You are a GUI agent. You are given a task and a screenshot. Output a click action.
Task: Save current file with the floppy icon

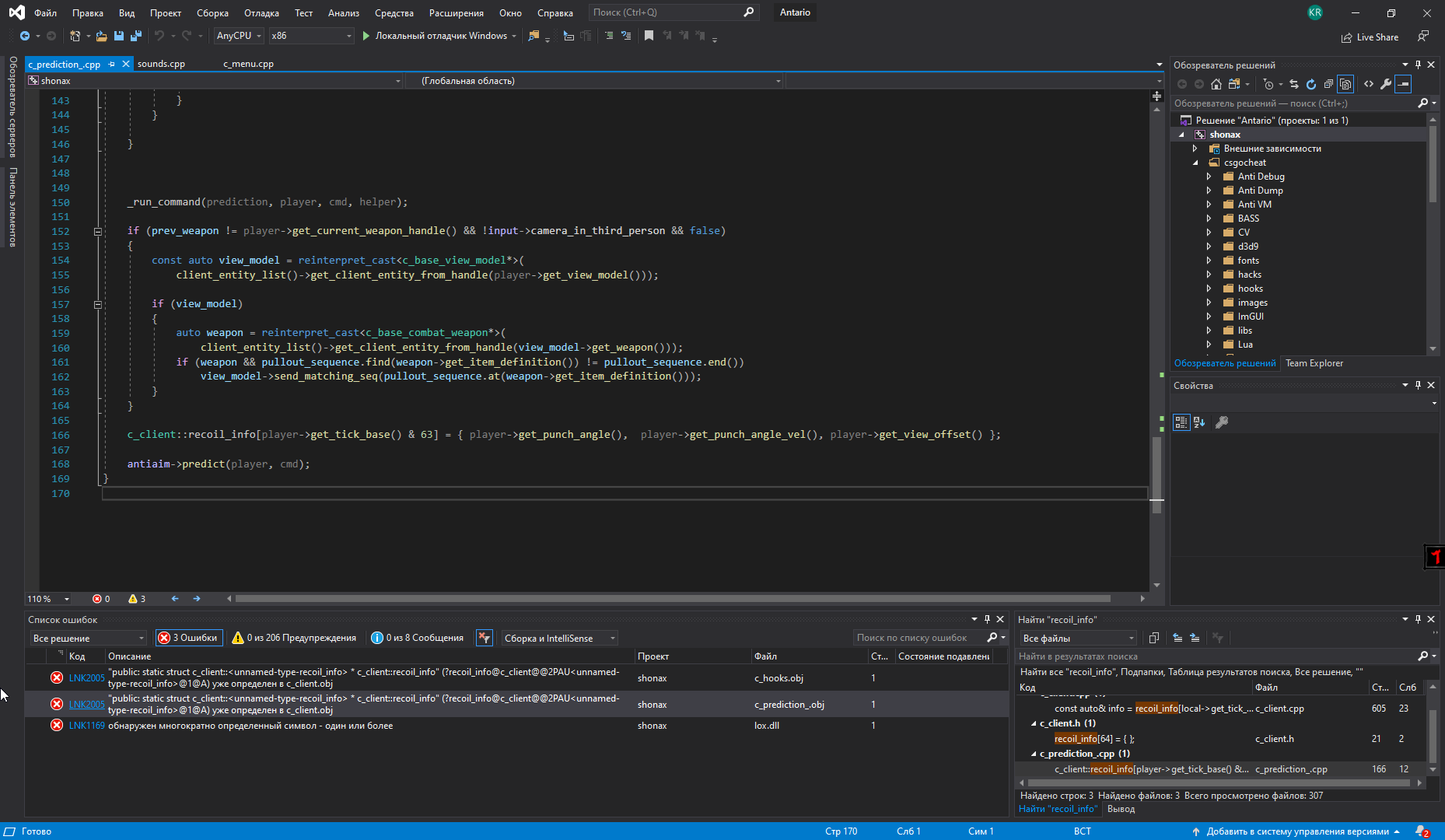(119, 36)
